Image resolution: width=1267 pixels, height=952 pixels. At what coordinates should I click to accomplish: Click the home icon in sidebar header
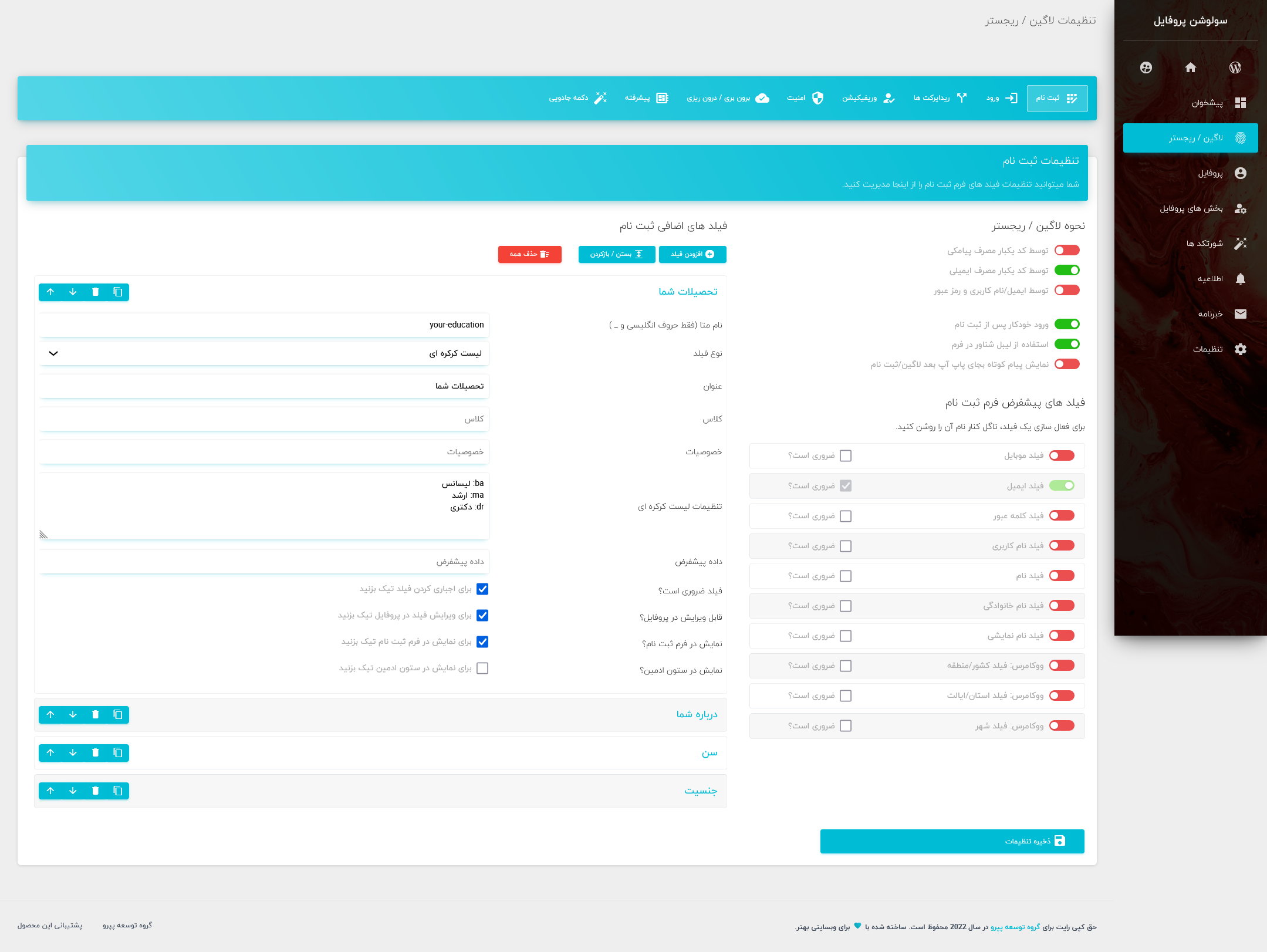pyautogui.click(x=1190, y=67)
